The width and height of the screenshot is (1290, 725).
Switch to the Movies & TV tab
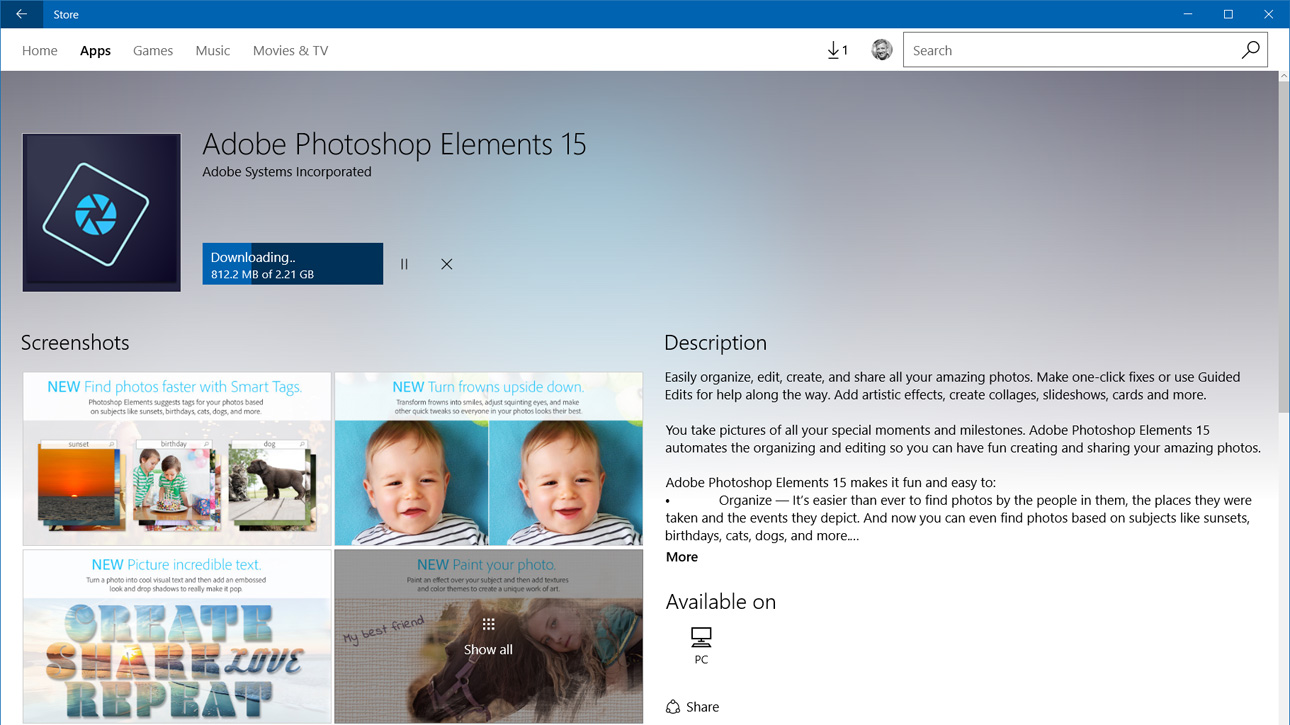(290, 50)
